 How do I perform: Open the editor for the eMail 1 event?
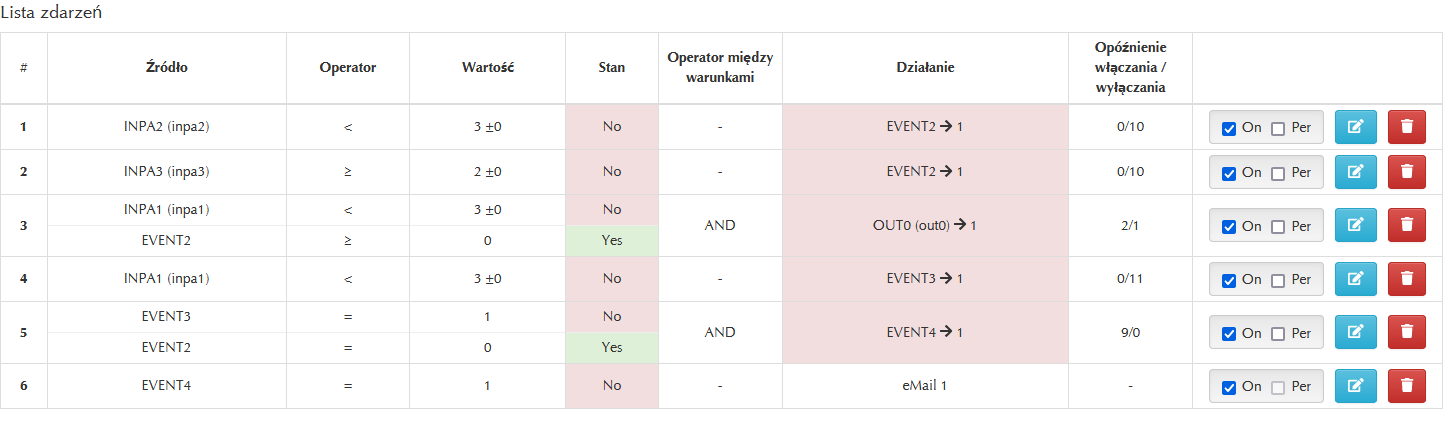(1355, 386)
